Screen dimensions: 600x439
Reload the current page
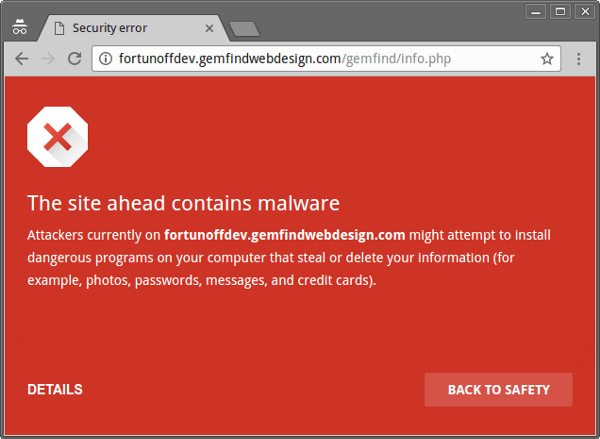pos(75,59)
